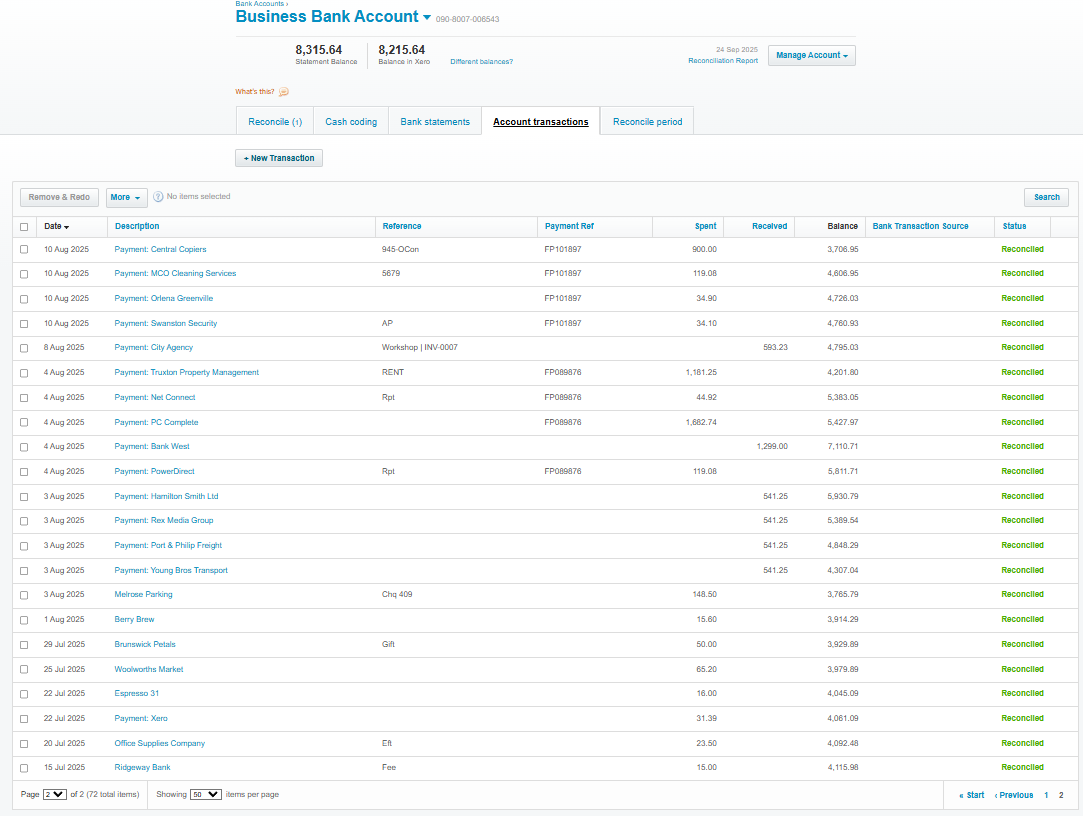Click the Date column sort arrow

[x=67, y=227]
